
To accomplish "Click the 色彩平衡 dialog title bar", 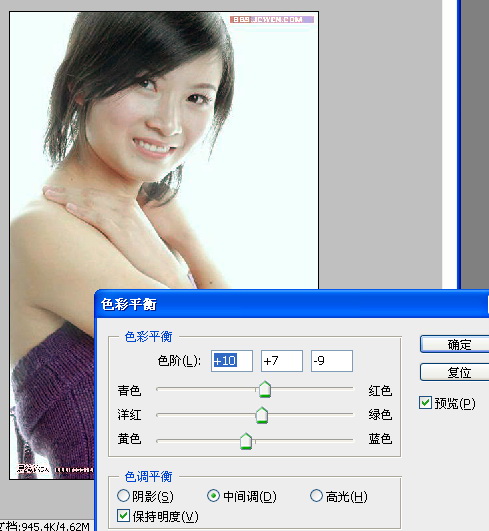I will pyautogui.click(x=292, y=304).
